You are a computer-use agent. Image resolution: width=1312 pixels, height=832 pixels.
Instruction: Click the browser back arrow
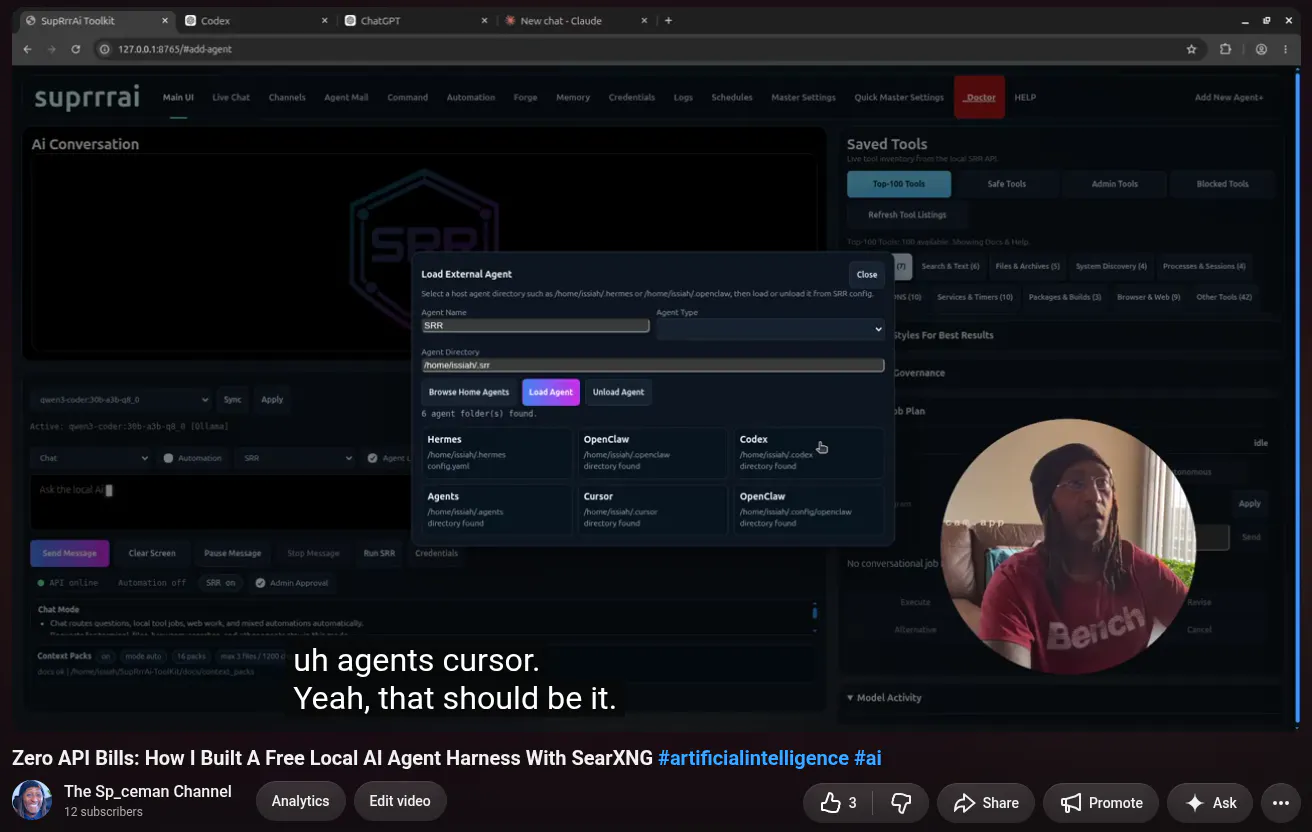point(29,49)
